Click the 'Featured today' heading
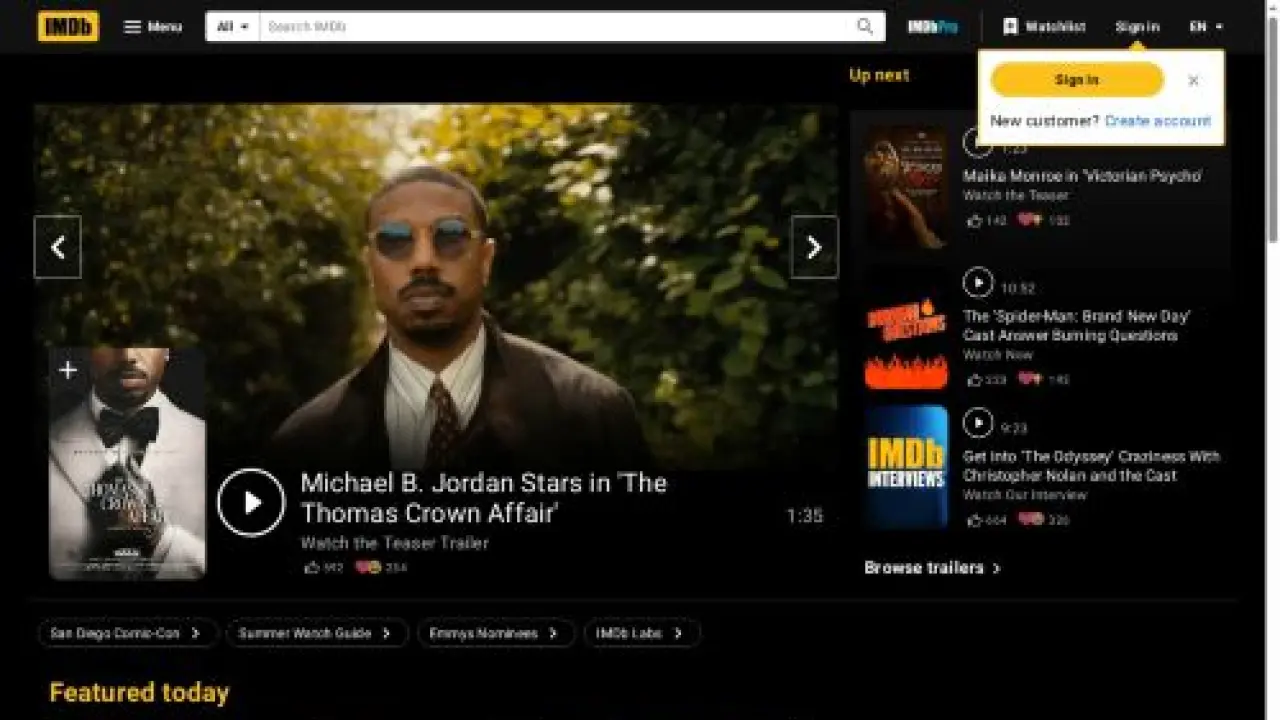Viewport: 1280px width, 720px height. coord(139,692)
